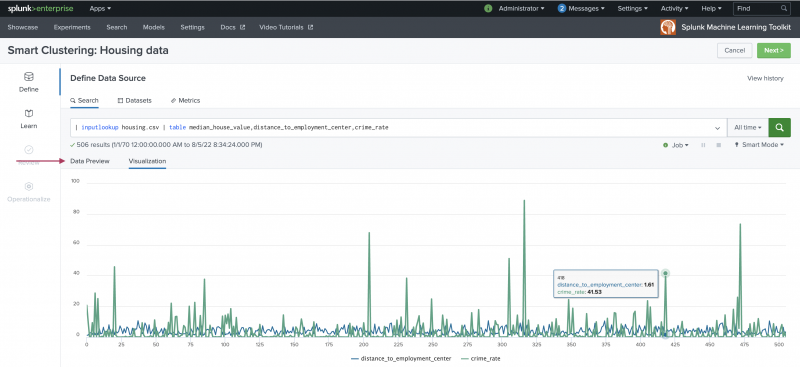Switch to the Visualization tab
800x367 pixels.
click(147, 161)
